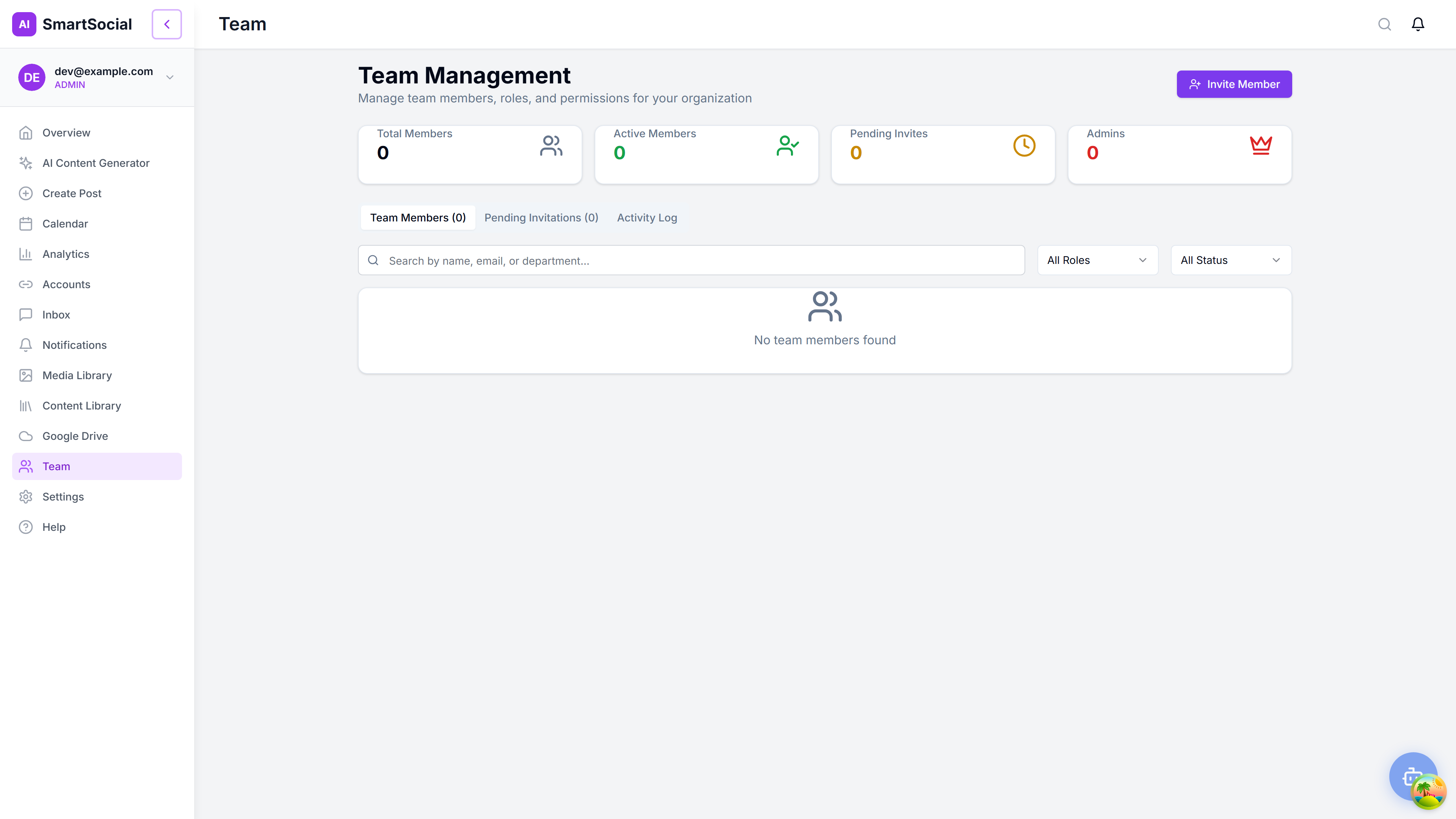
Task: Expand the dev@example.com account dropdown
Action: (x=169, y=77)
